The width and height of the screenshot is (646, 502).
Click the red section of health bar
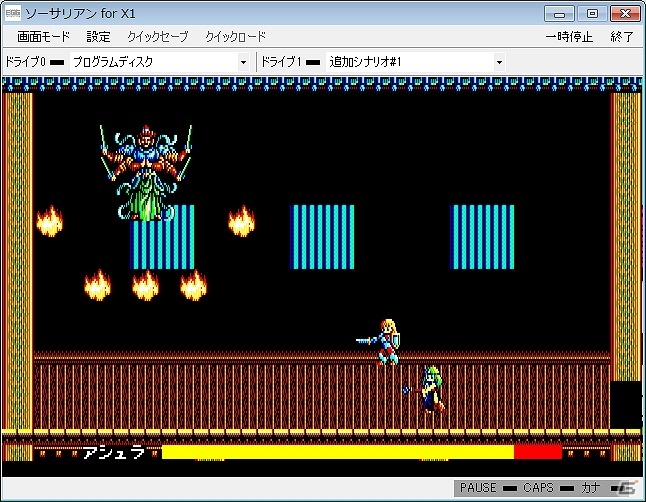pyautogui.click(x=538, y=452)
